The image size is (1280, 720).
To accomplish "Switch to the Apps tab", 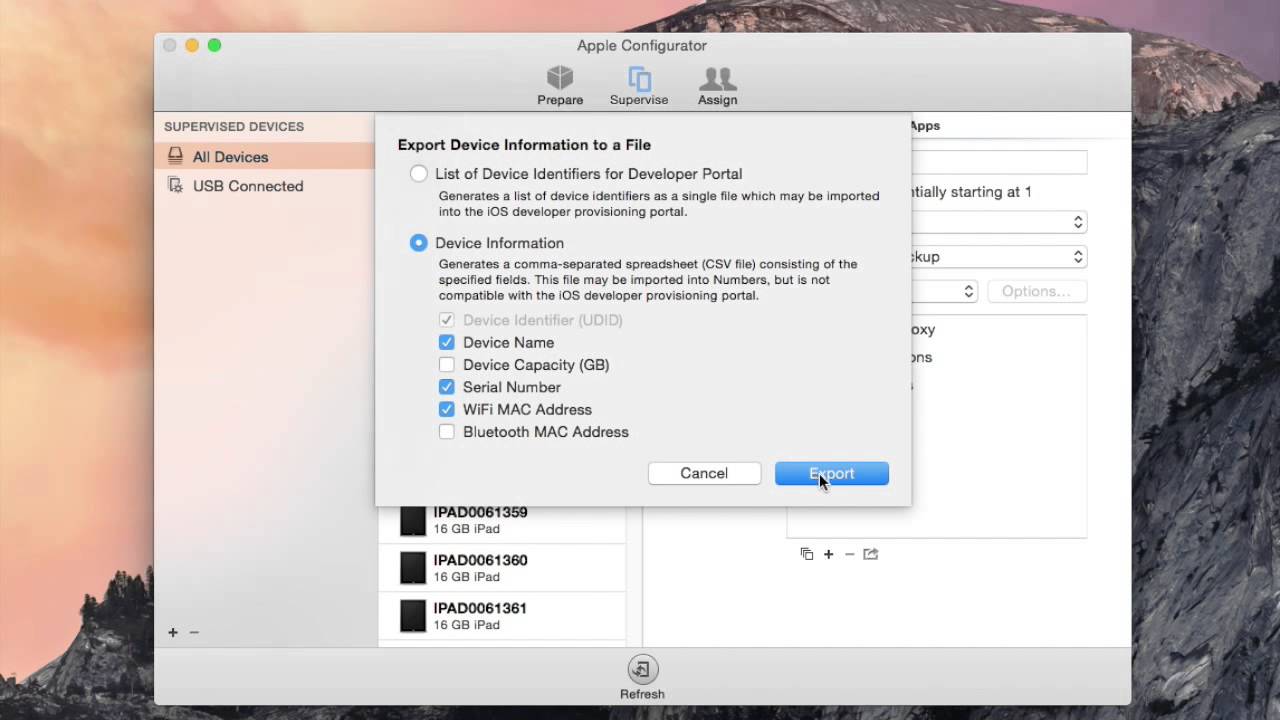I will pos(925,126).
